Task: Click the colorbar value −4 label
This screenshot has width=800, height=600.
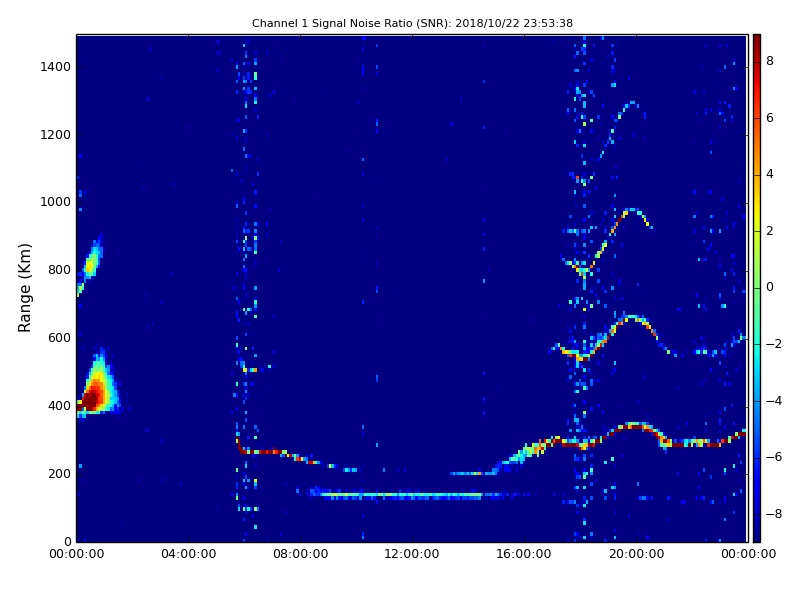Action: pos(774,401)
